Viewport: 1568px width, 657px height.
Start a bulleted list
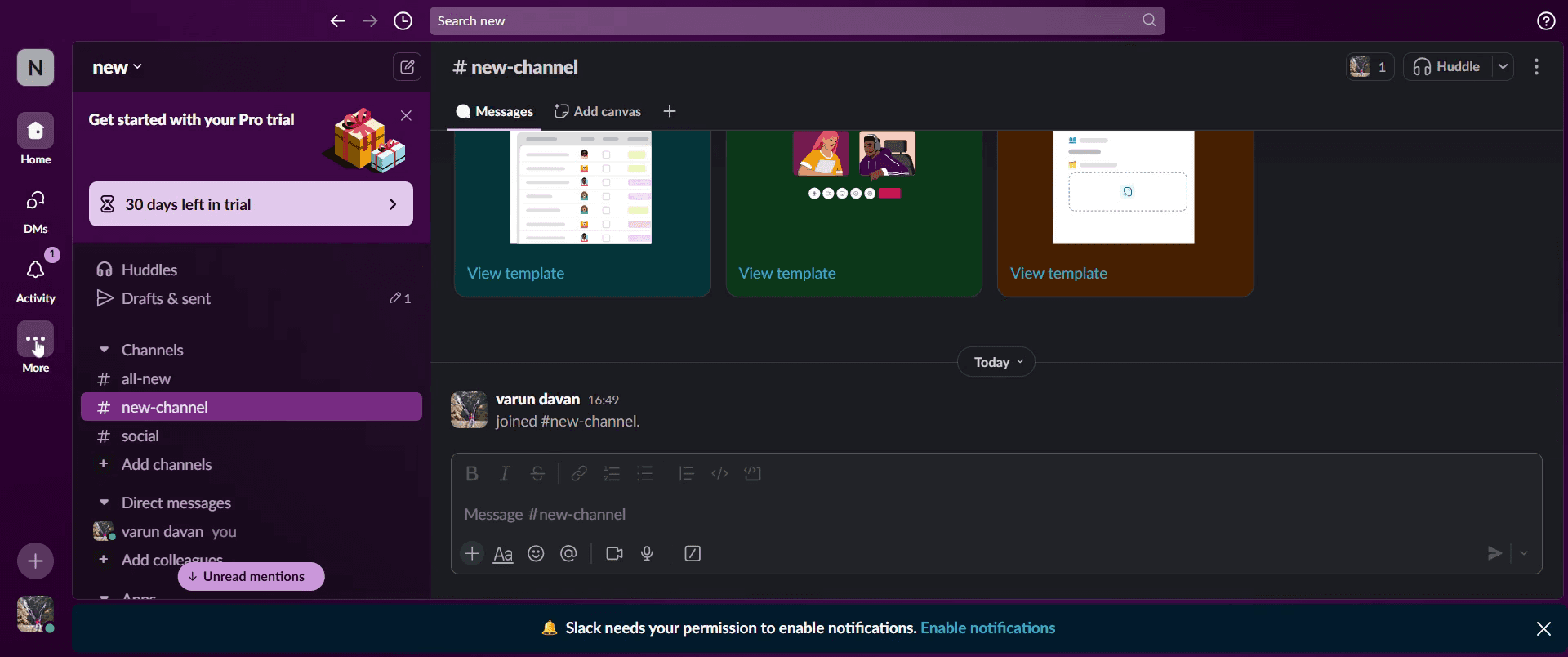point(645,474)
